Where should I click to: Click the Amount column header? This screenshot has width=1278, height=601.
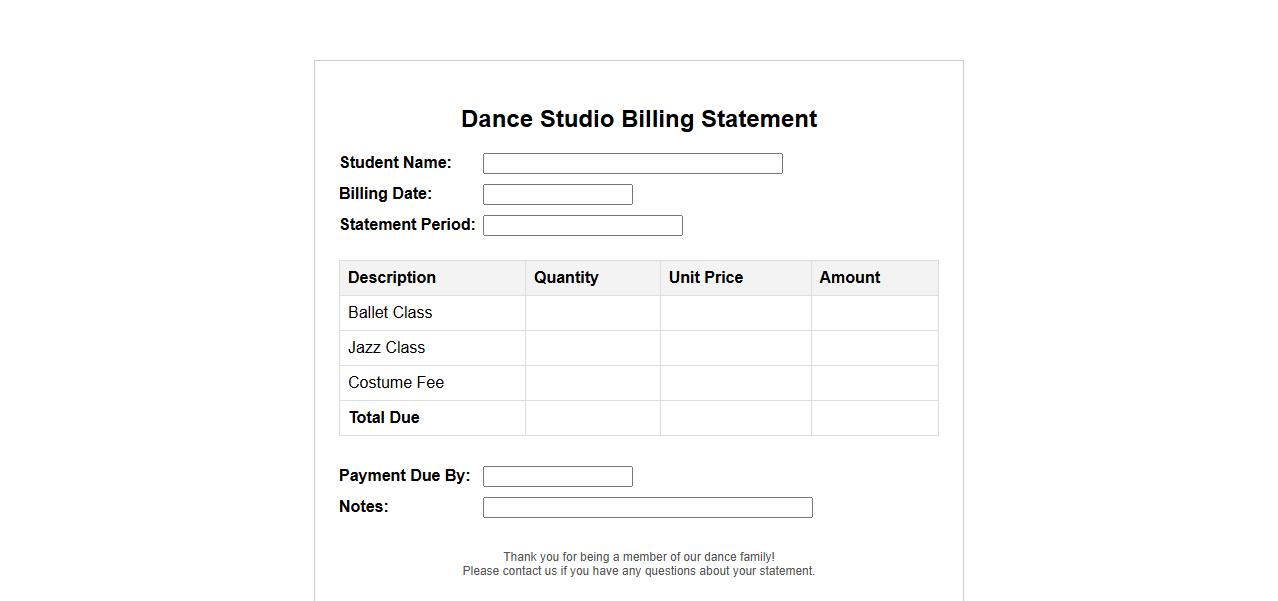(850, 278)
